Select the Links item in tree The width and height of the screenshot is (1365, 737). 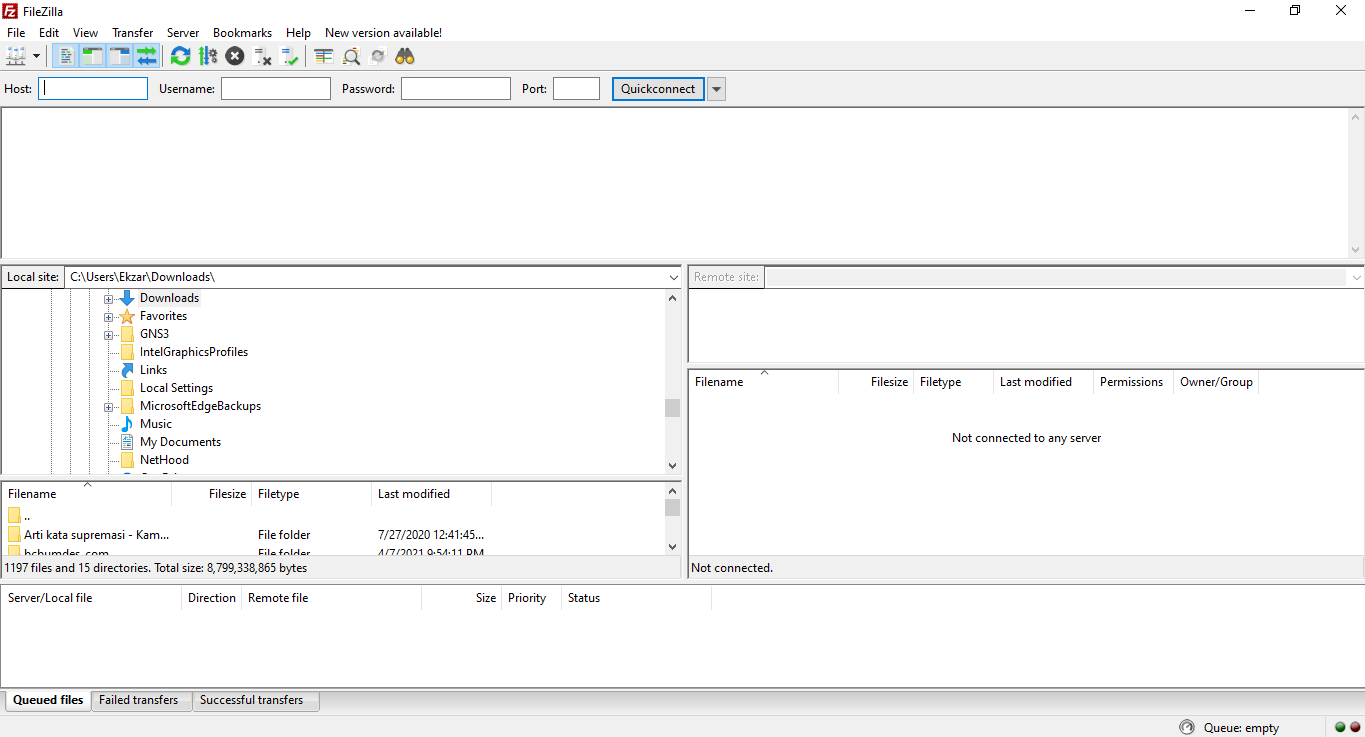pyautogui.click(x=153, y=370)
